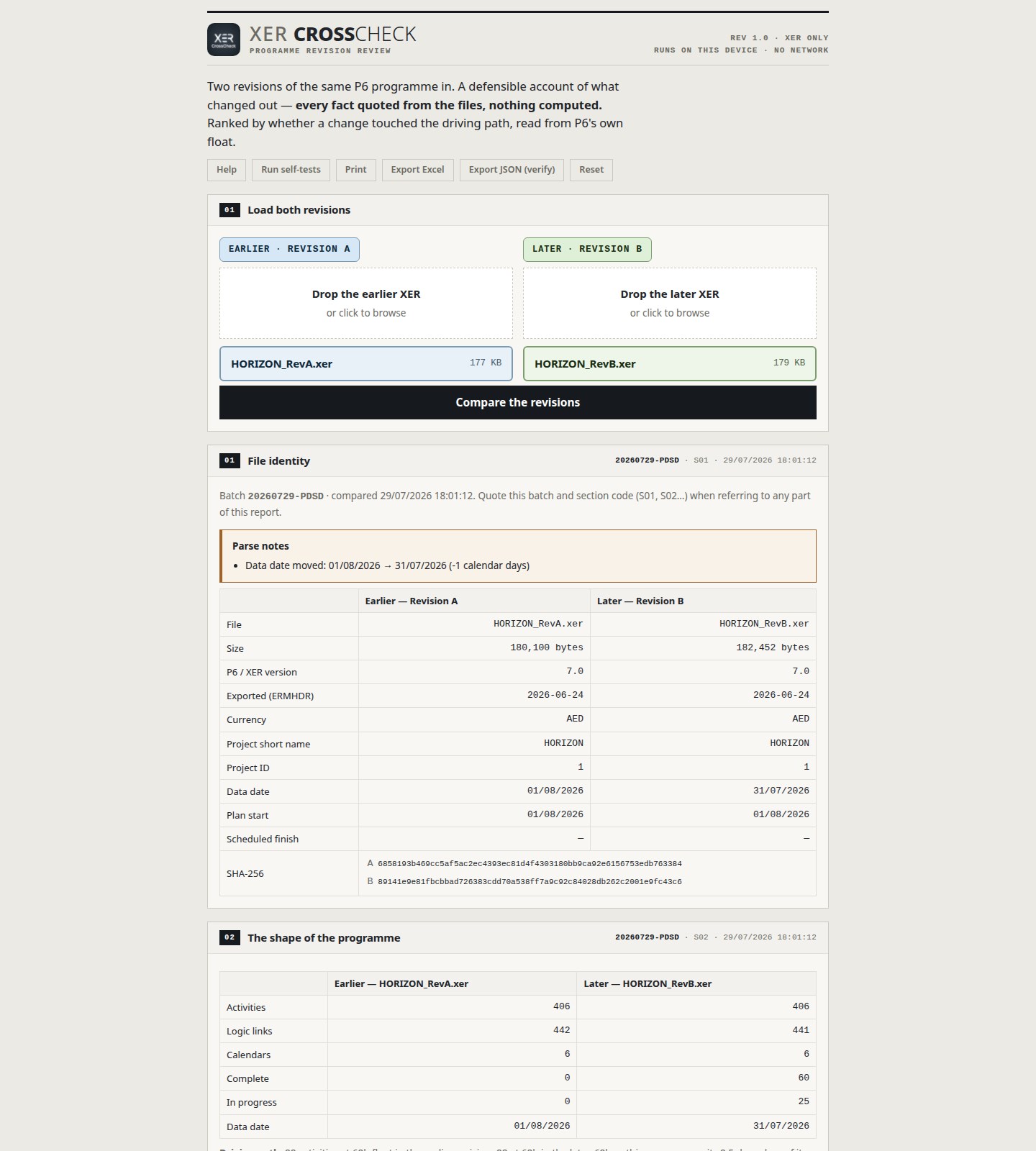Viewport: 1036px width, 1151px height.
Task: Select the Calendars row label
Action: point(248,1055)
